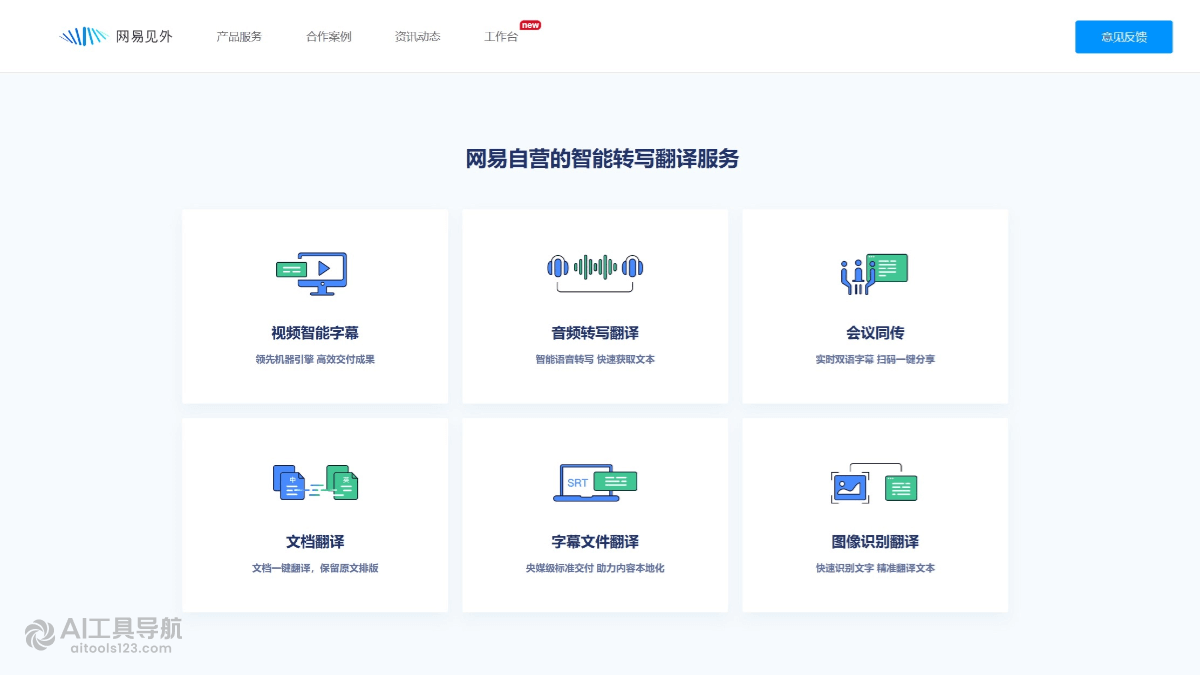Viewport: 1200px width, 675px height.
Task: Open the 工作台 menu item
Action: pos(501,37)
